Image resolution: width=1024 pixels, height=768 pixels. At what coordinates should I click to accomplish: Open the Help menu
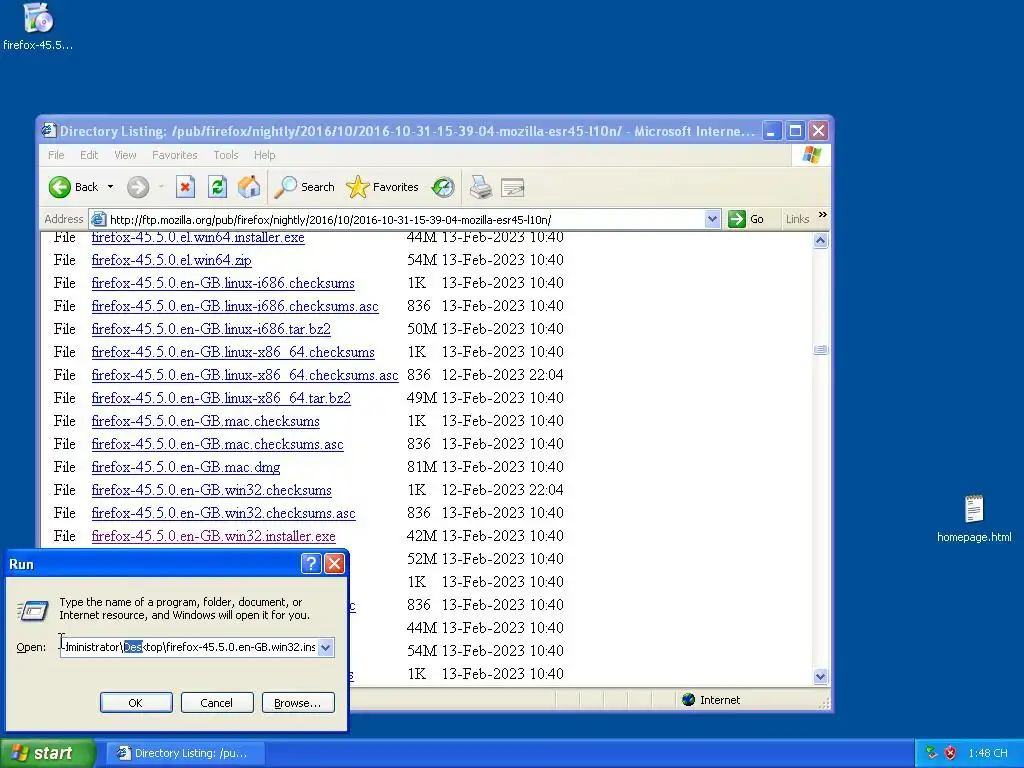[x=264, y=155]
